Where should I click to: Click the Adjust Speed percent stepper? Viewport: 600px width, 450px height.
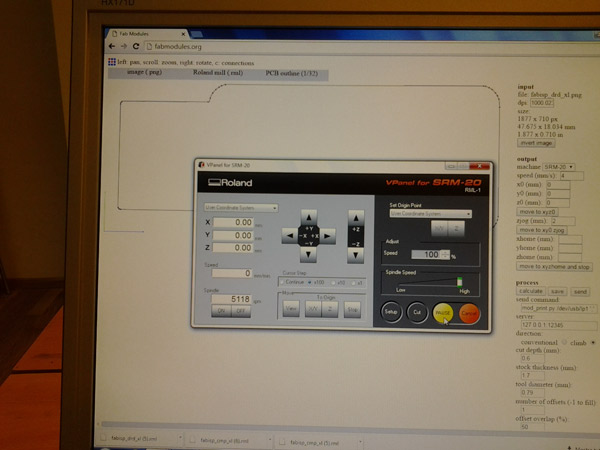[x=445, y=254]
